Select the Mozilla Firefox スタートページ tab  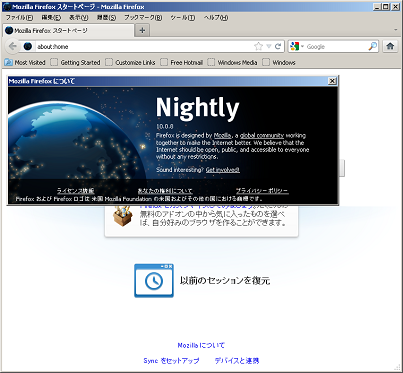(68, 30)
